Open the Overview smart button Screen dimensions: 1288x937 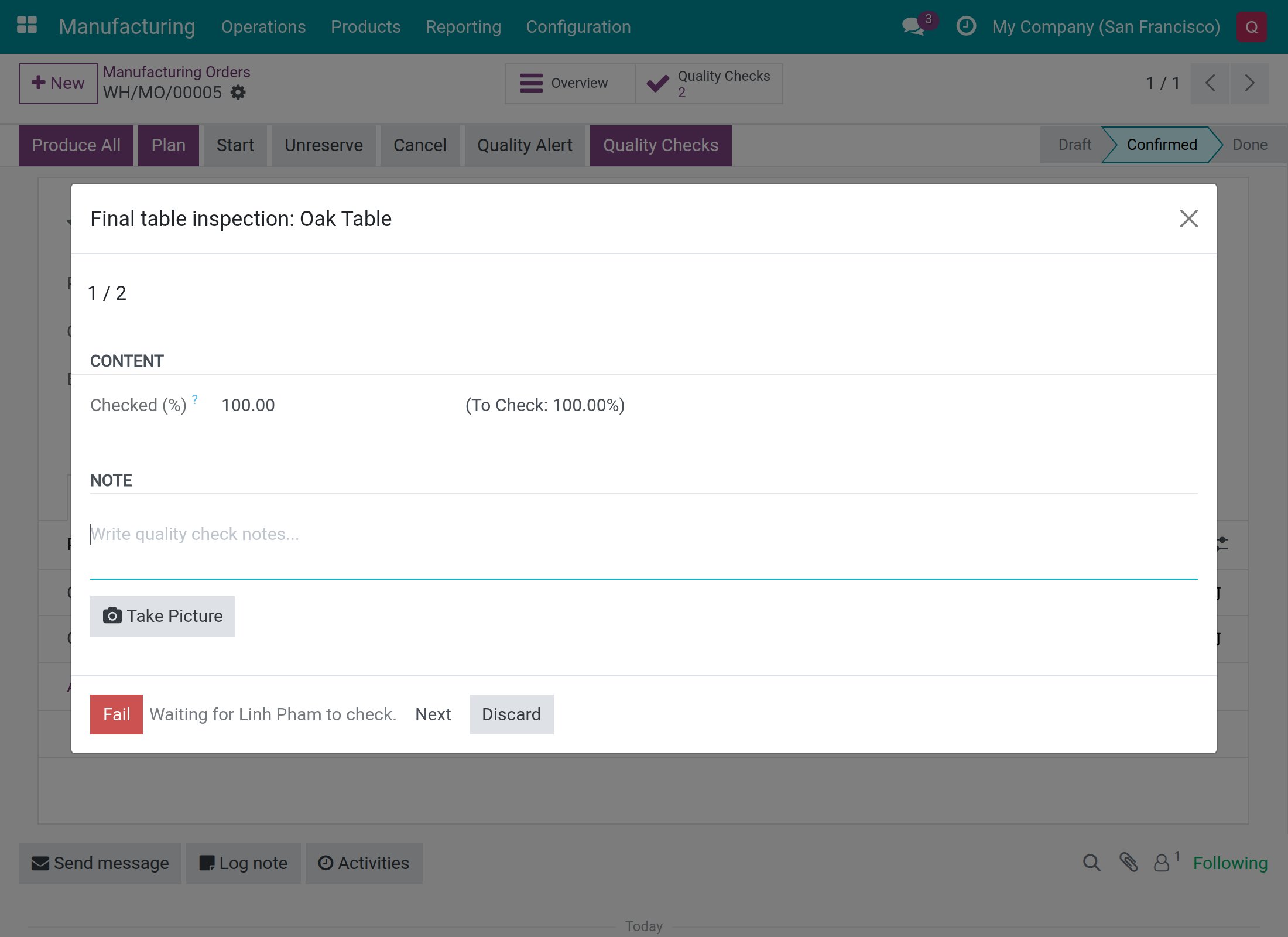pos(569,83)
